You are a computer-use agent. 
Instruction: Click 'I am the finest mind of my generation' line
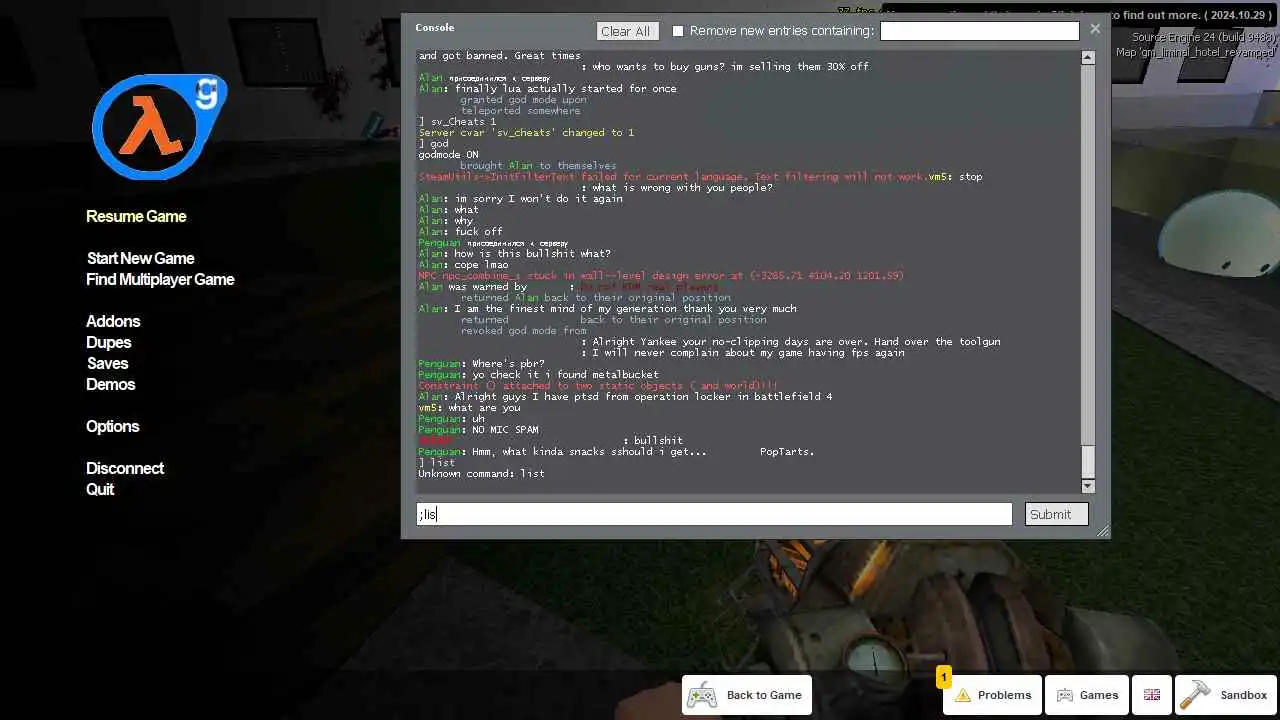click(x=607, y=309)
